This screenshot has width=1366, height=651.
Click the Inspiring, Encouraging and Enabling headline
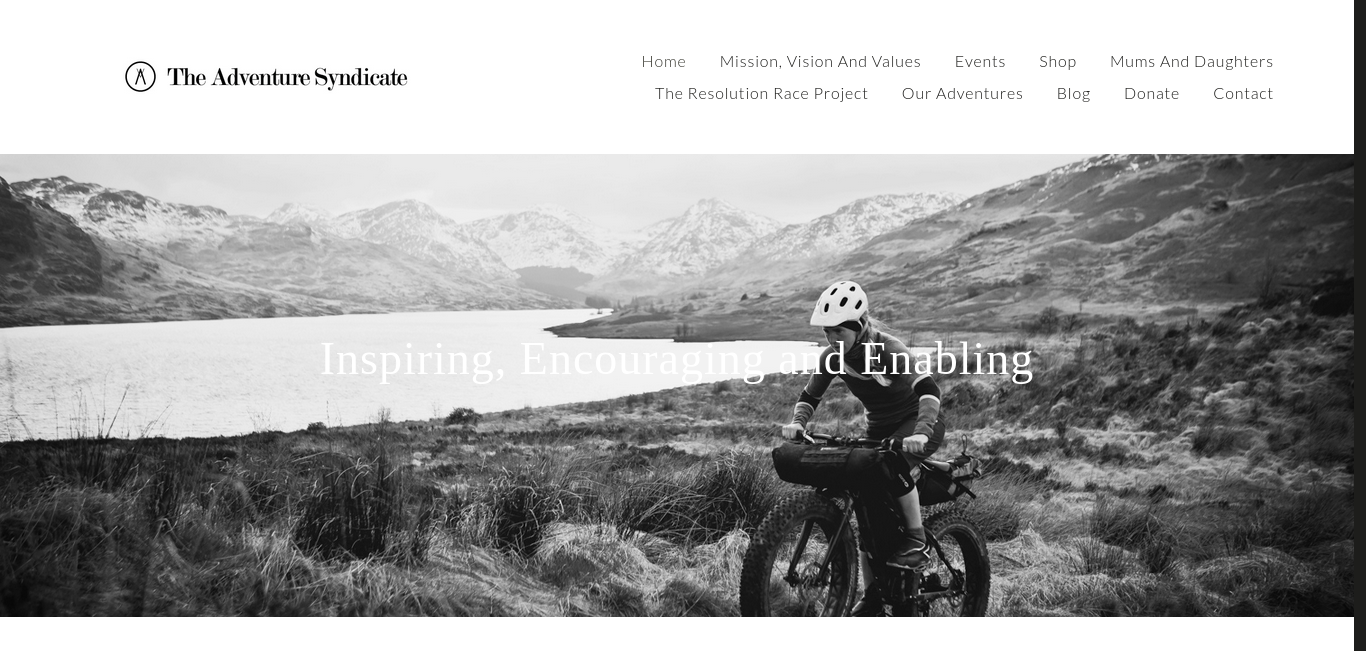coord(676,360)
